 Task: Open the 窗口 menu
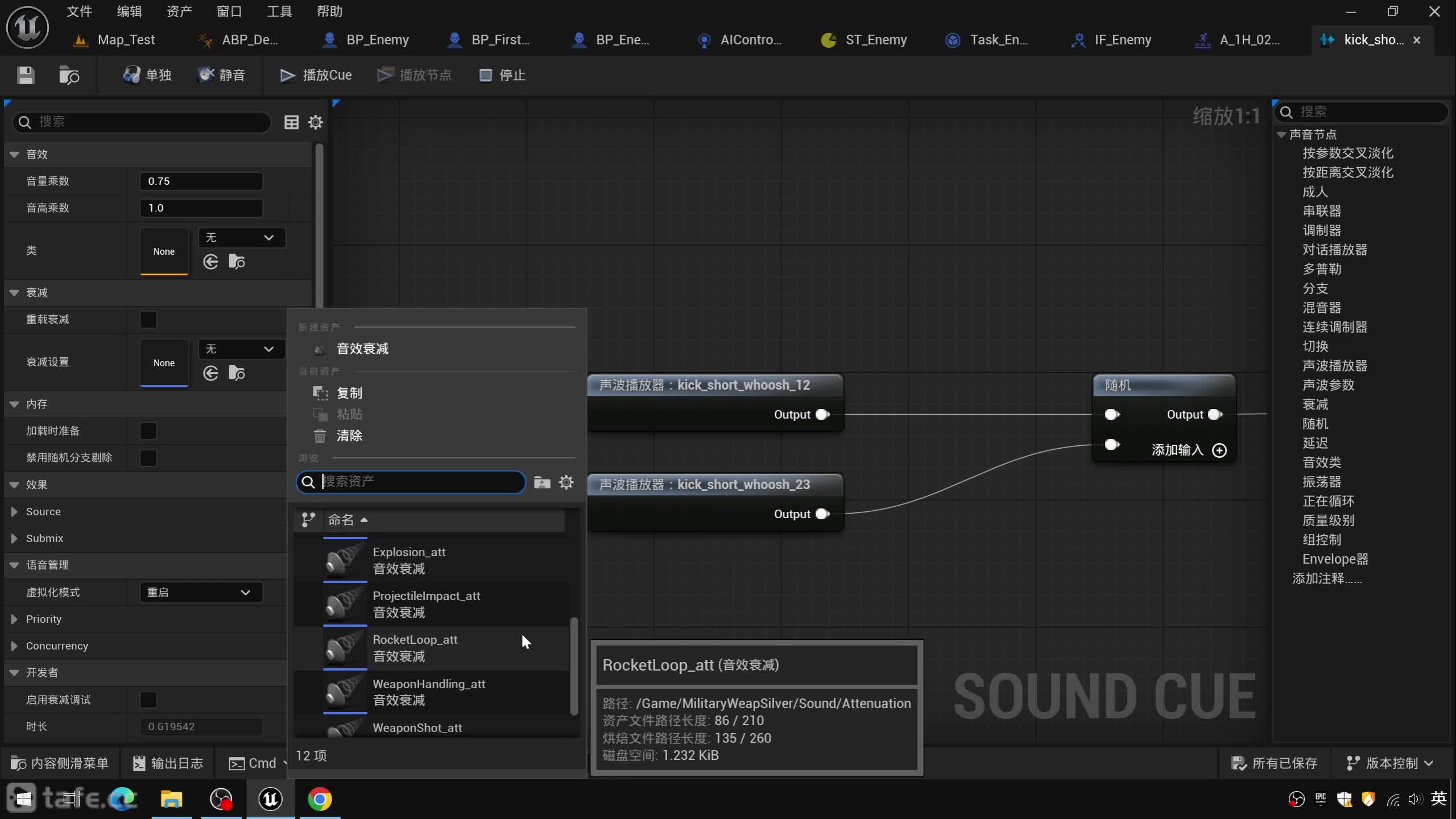(229, 11)
